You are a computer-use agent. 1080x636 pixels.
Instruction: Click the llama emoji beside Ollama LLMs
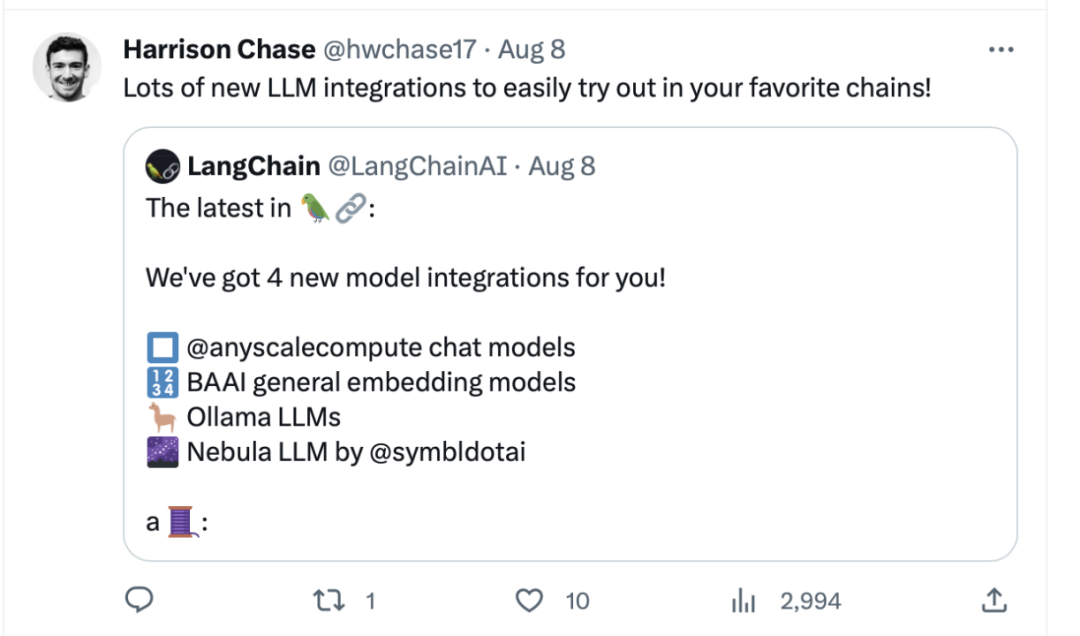162,417
